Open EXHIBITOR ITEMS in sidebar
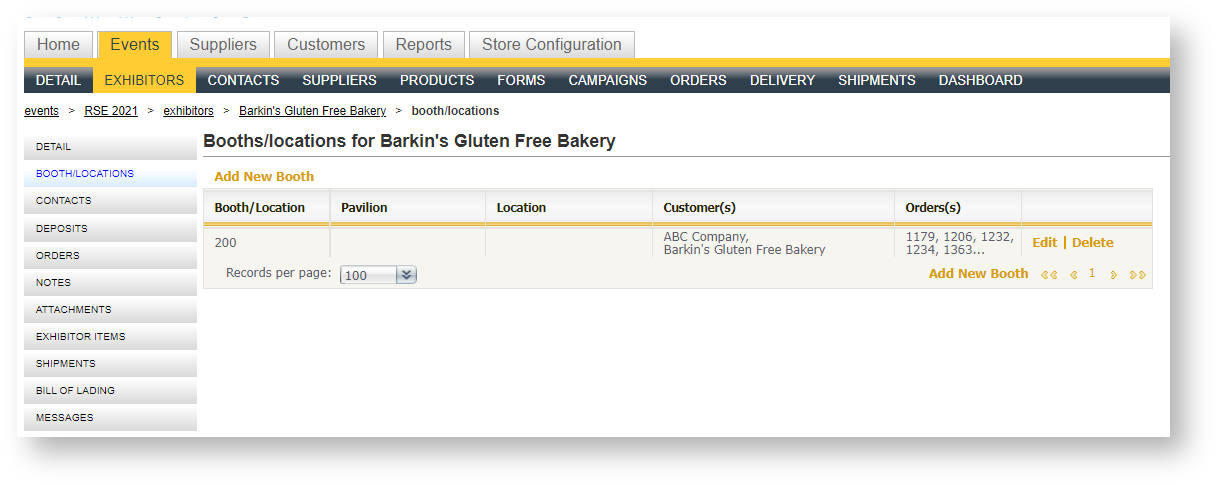The height and width of the screenshot is (485, 1218). point(80,337)
